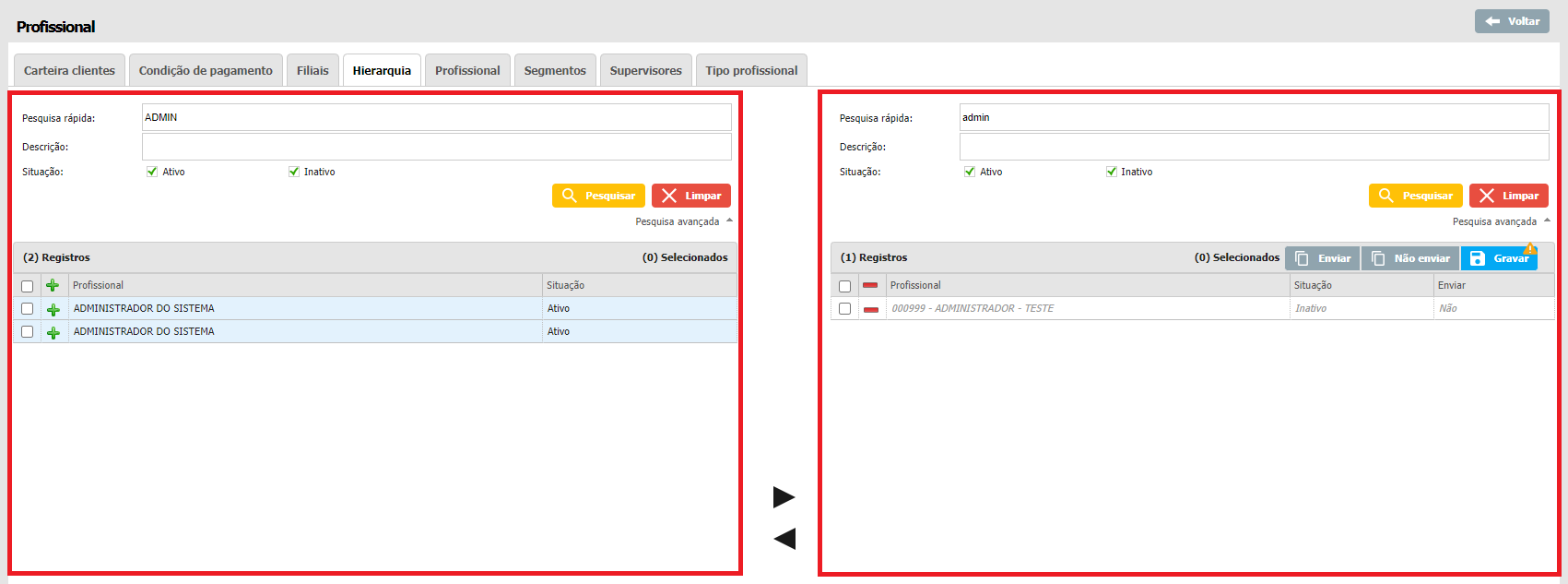Image resolution: width=1568 pixels, height=584 pixels.
Task: Open the Tipo profissional tab
Action: 751,70
